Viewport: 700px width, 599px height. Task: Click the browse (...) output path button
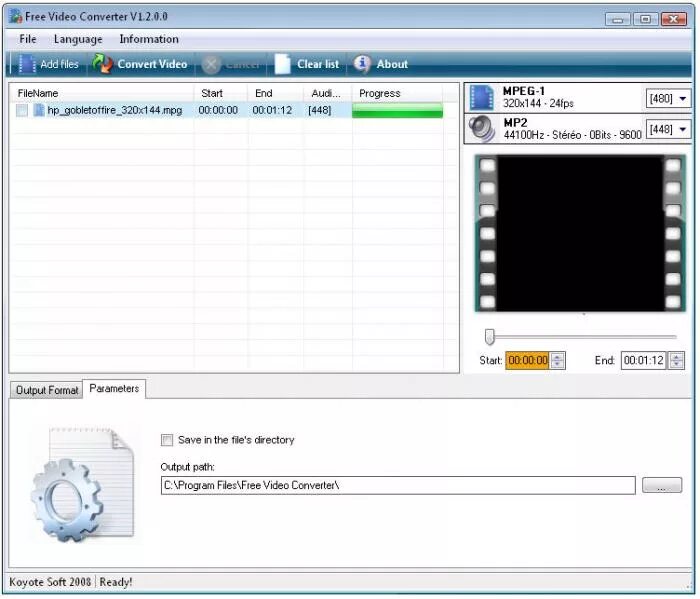tap(662, 486)
